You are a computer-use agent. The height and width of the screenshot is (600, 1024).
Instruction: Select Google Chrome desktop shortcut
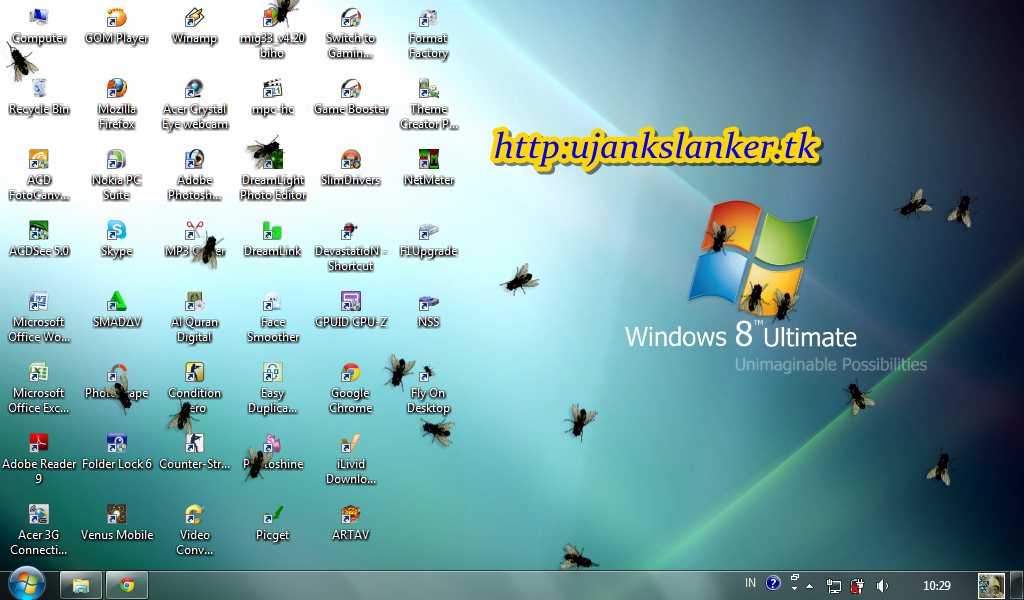tap(351, 388)
